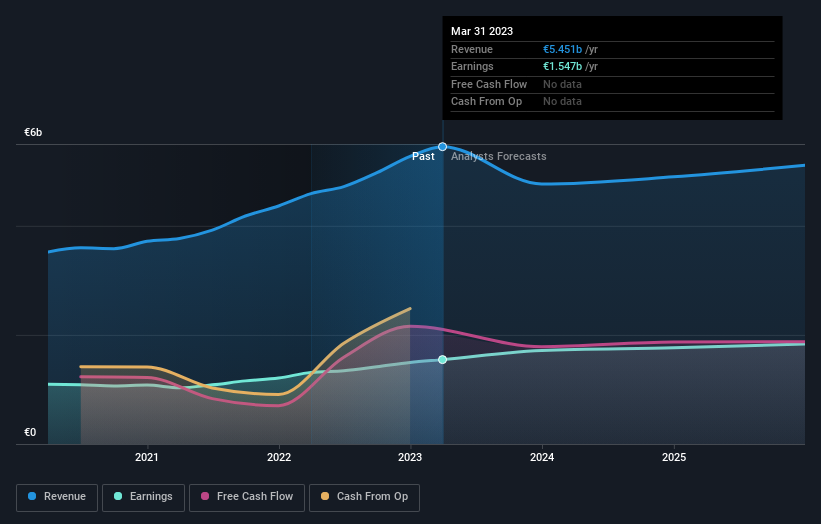Click the Past label on chart

pyautogui.click(x=423, y=157)
